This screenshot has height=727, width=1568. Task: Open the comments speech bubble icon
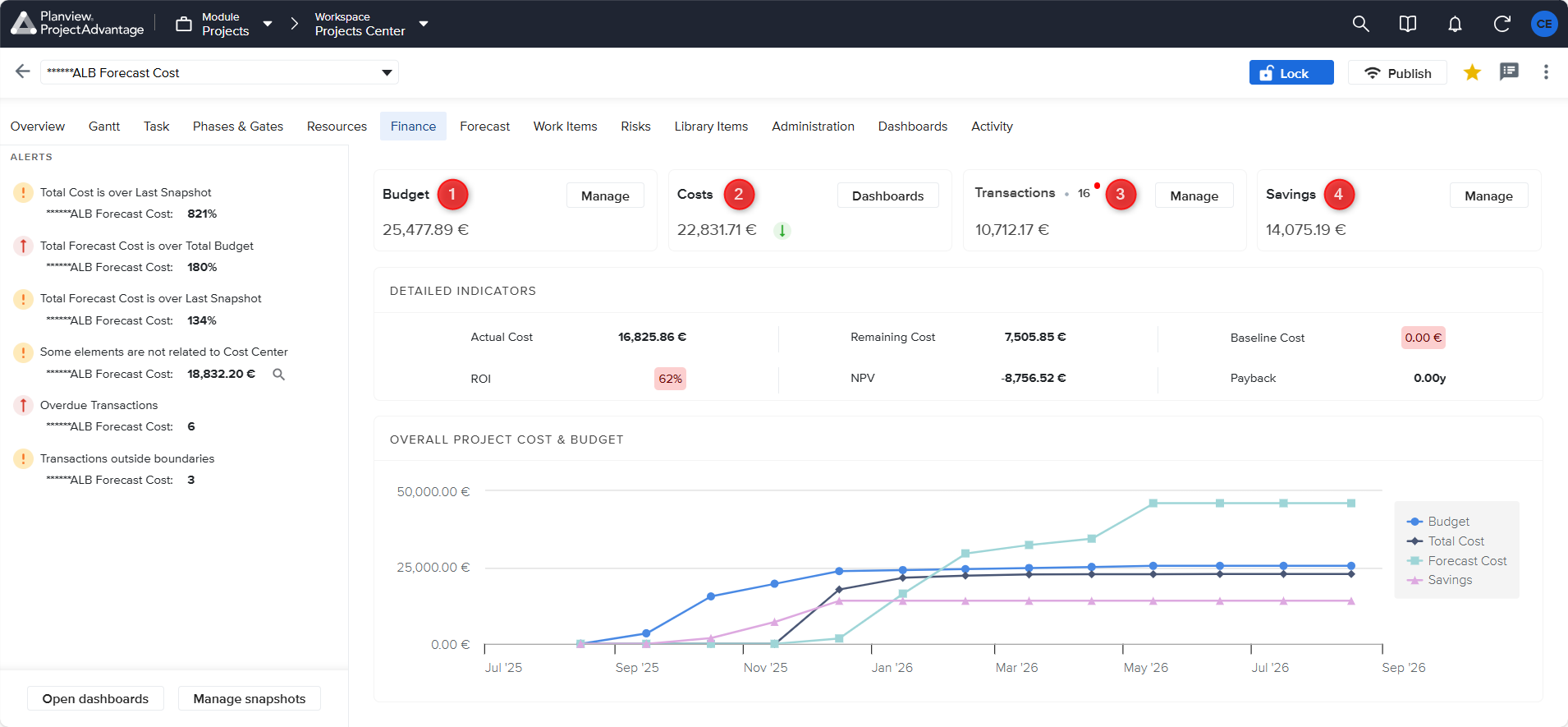(x=1509, y=72)
